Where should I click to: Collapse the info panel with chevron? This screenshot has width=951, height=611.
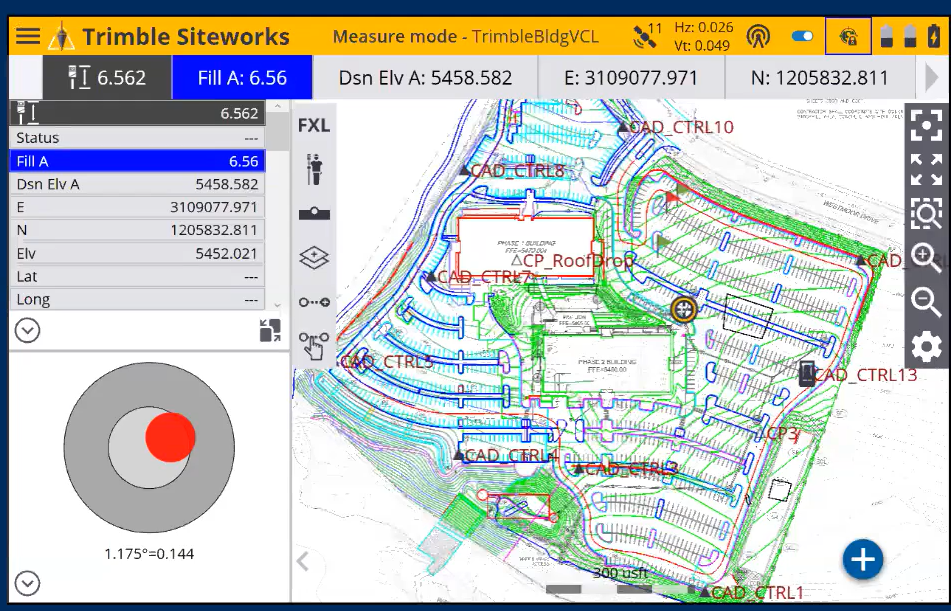(27, 331)
